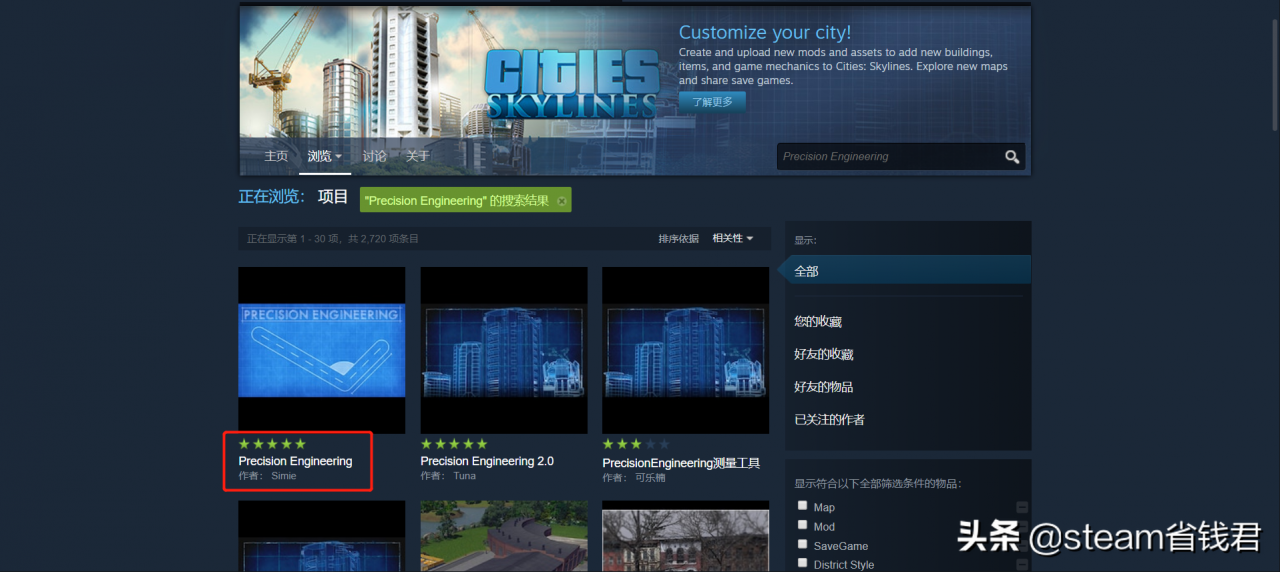Click the five-star rating under Precision Engineering 2.0
This screenshot has width=1280, height=572.
pos(454,444)
